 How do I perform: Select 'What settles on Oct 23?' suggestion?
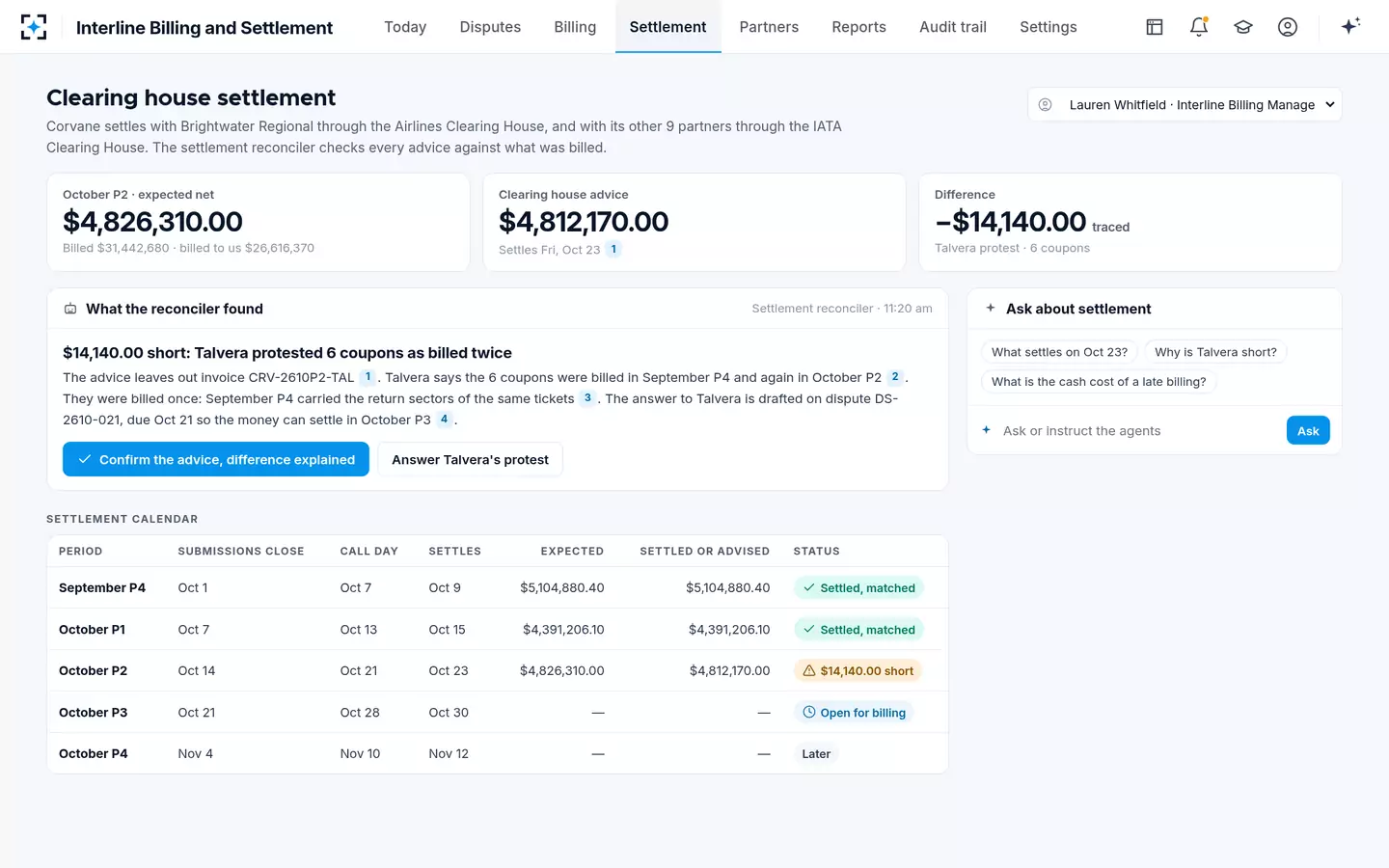pos(1059,352)
